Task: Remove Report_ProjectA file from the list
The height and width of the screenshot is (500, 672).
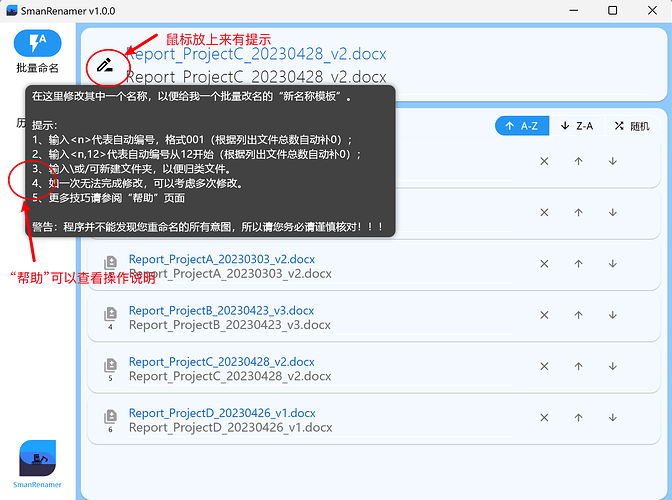Action: (544, 265)
